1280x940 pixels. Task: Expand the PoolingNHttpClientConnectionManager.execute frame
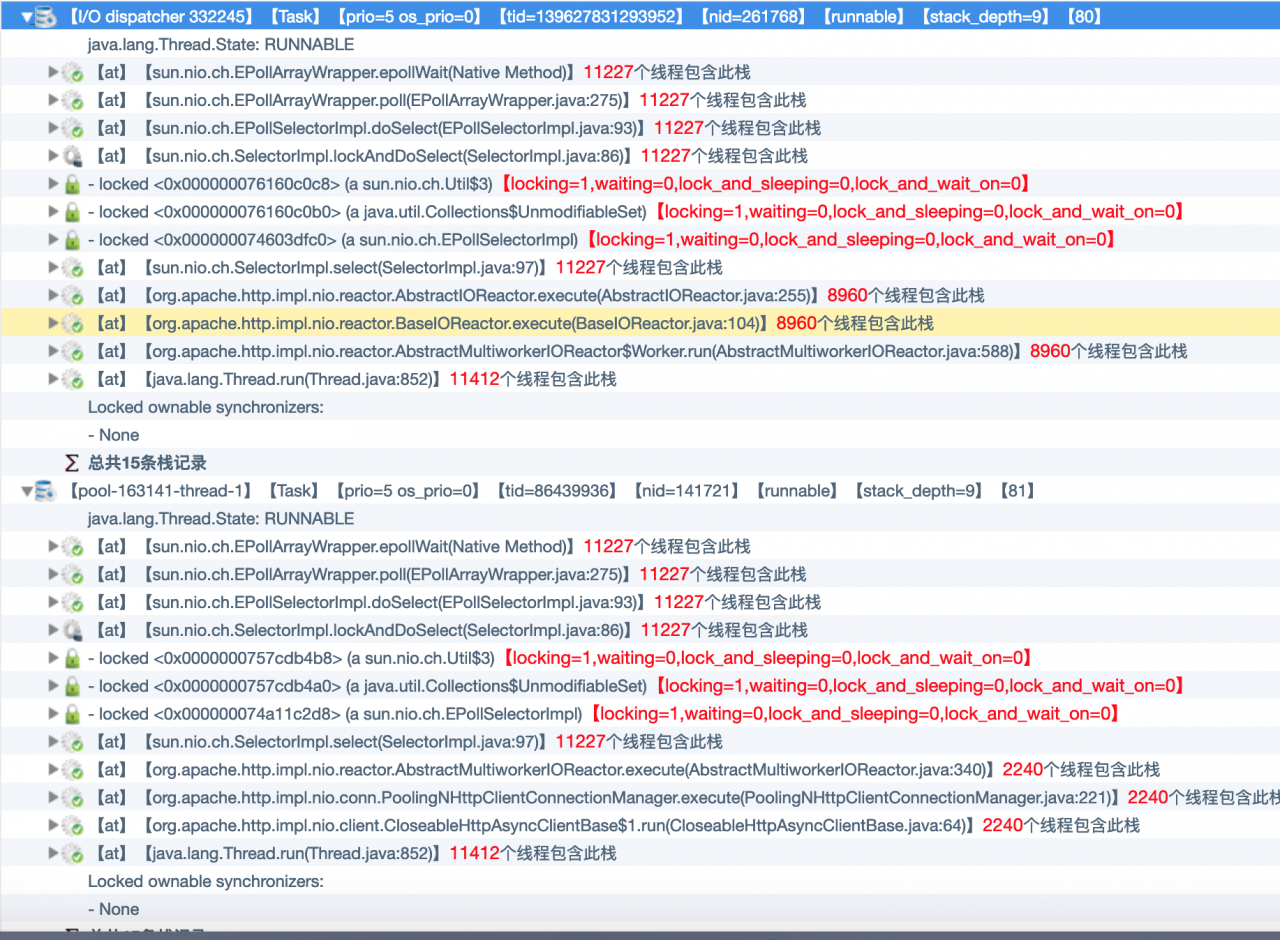pos(53,797)
